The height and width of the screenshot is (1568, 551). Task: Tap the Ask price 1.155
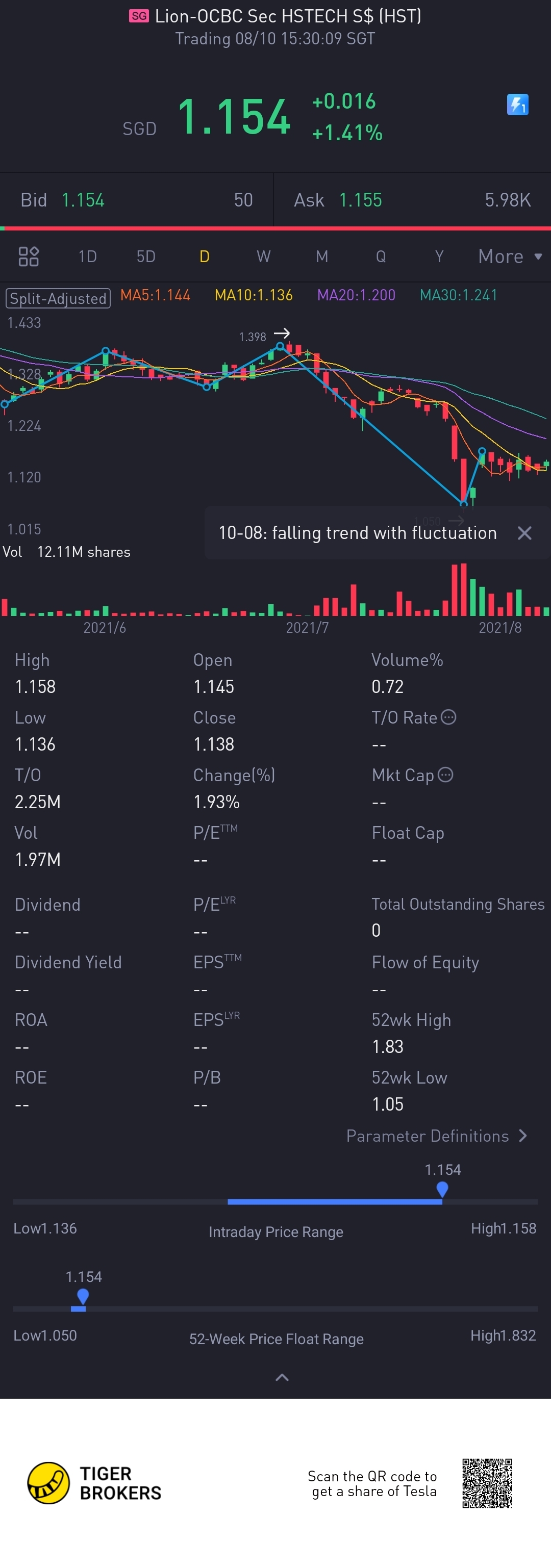click(360, 200)
